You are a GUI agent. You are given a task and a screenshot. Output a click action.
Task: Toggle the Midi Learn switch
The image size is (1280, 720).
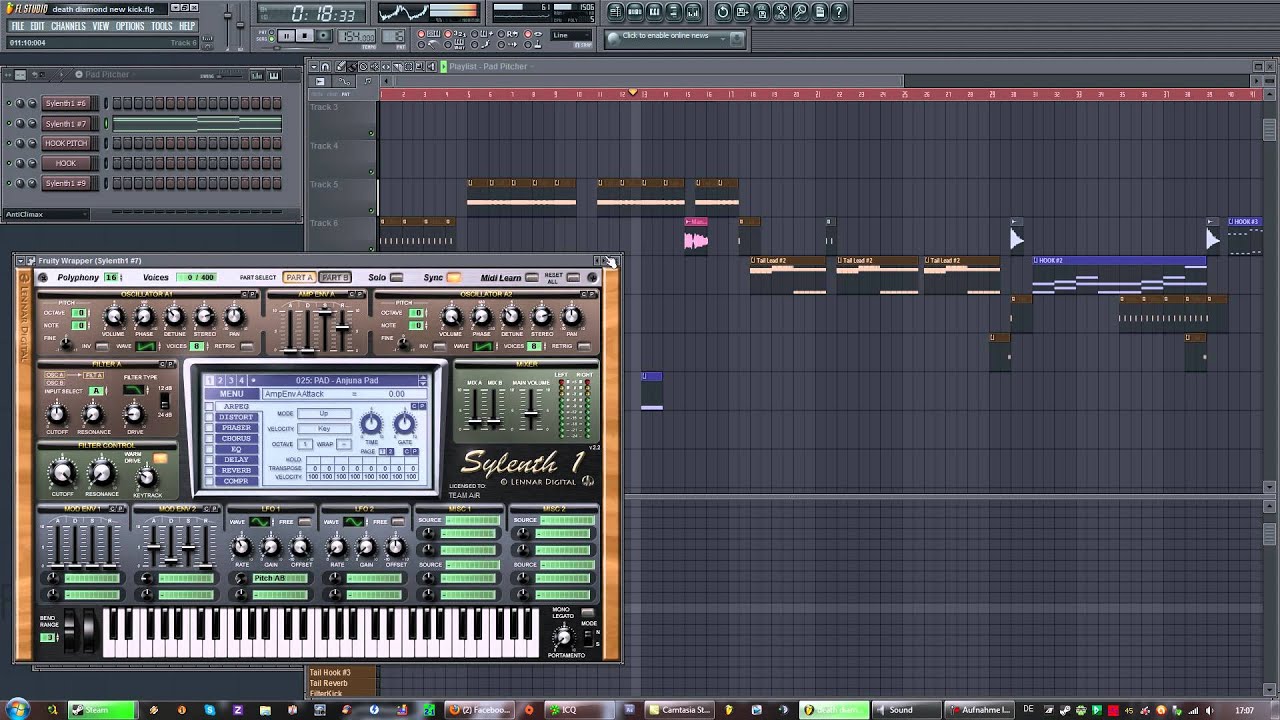[532, 277]
